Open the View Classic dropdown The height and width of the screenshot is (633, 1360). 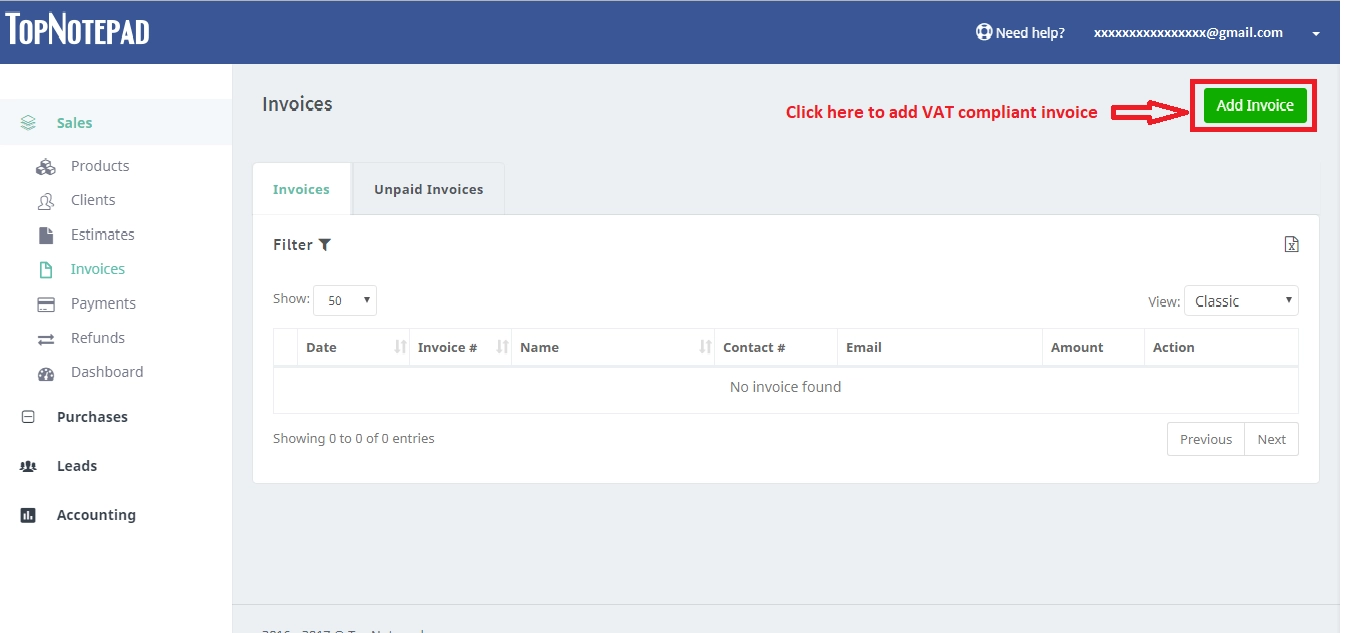click(x=1241, y=301)
